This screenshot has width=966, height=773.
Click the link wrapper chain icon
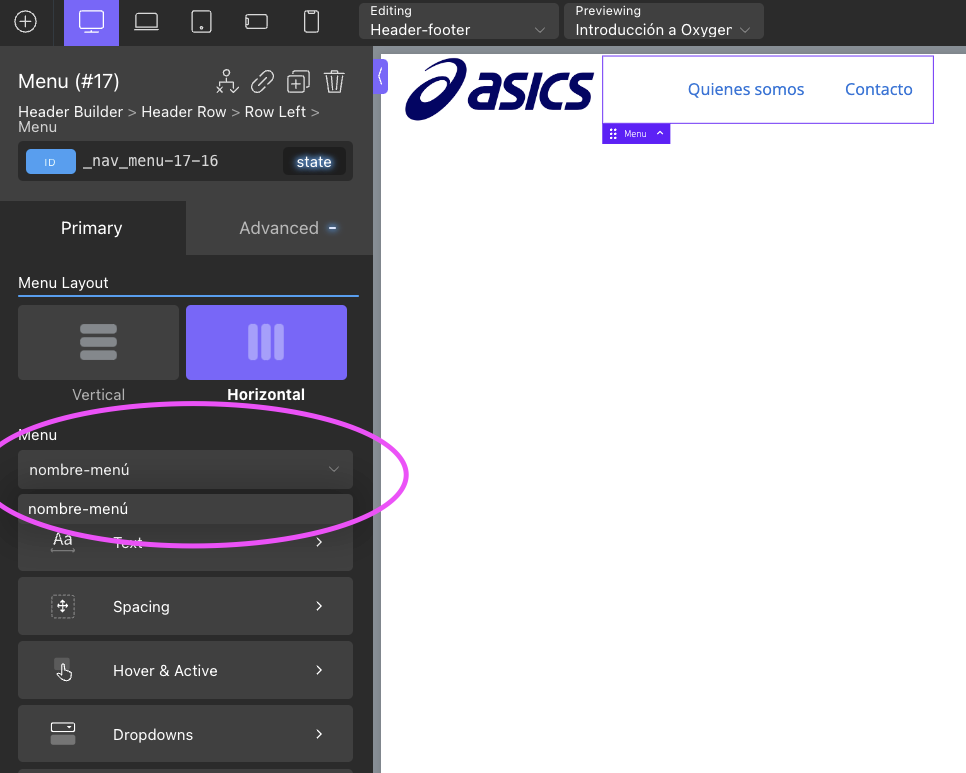[x=262, y=81]
